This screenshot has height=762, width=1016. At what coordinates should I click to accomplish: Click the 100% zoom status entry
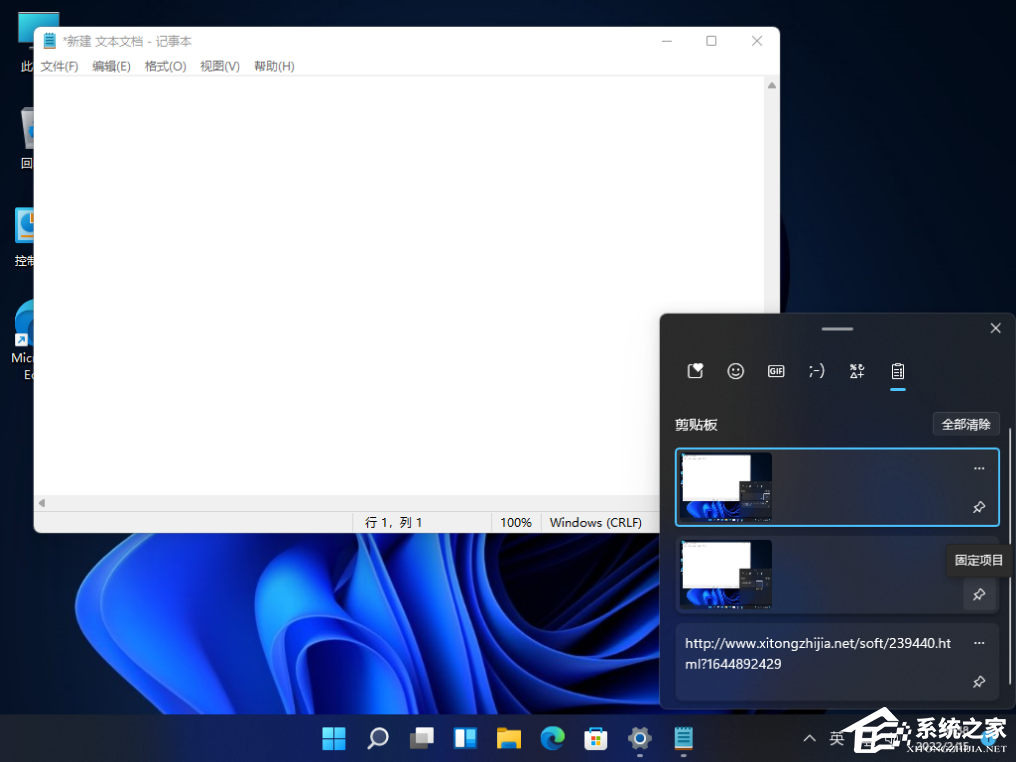pyautogui.click(x=516, y=522)
